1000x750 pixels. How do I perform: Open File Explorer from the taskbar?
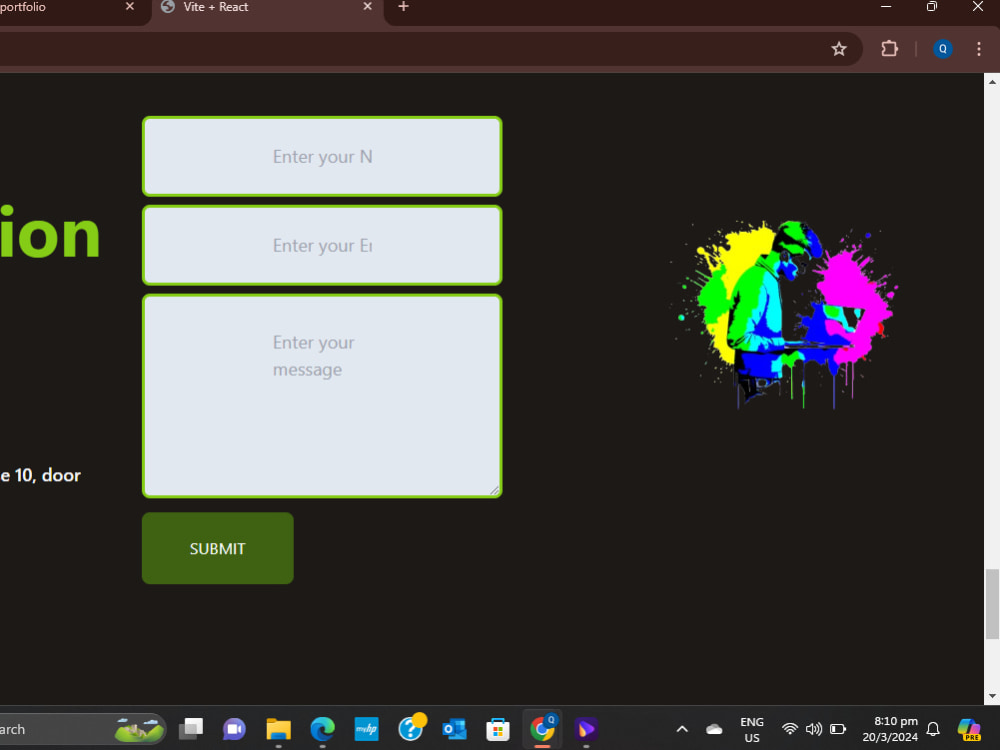click(279, 728)
